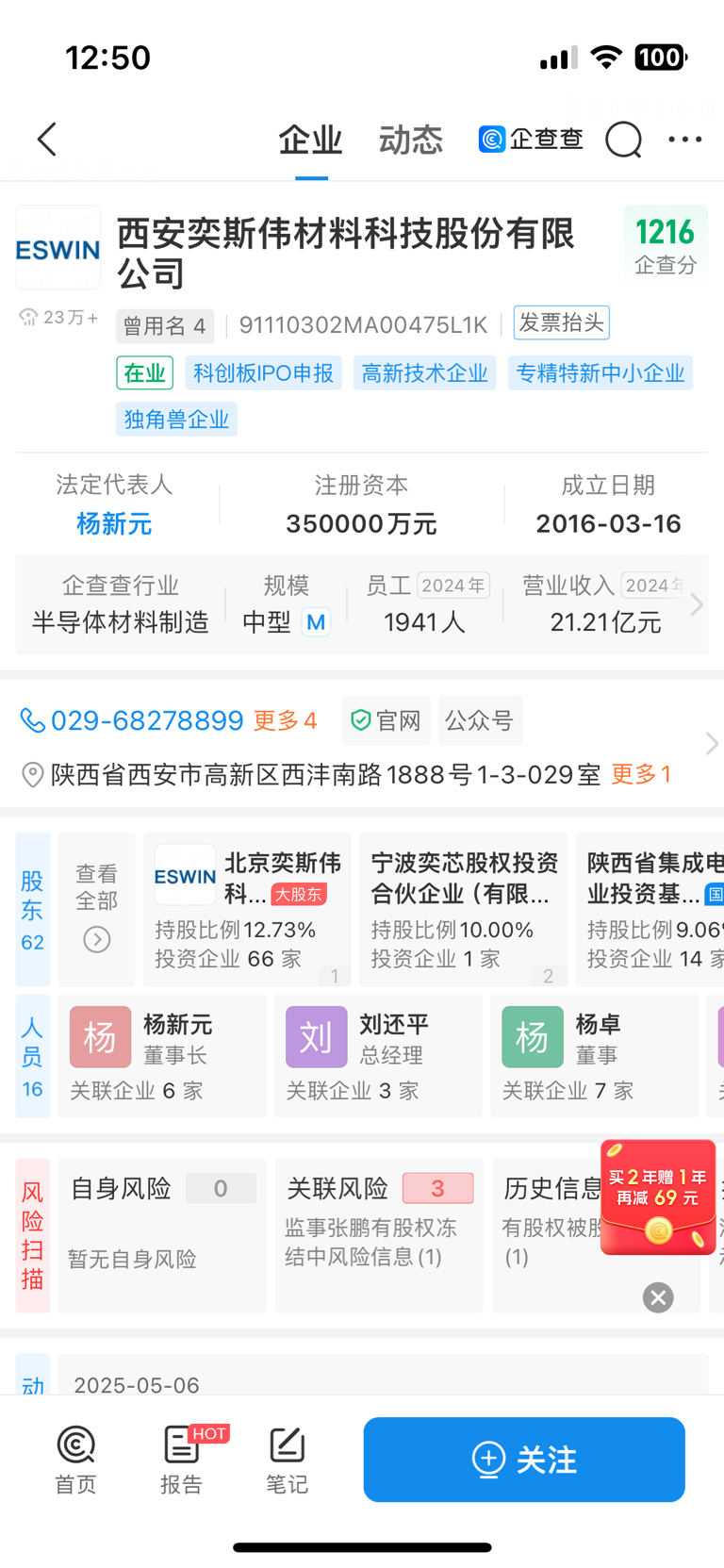Viewport: 724px width, 1568px height.
Task: Tap the company address text
Action: pyautogui.click(x=325, y=775)
